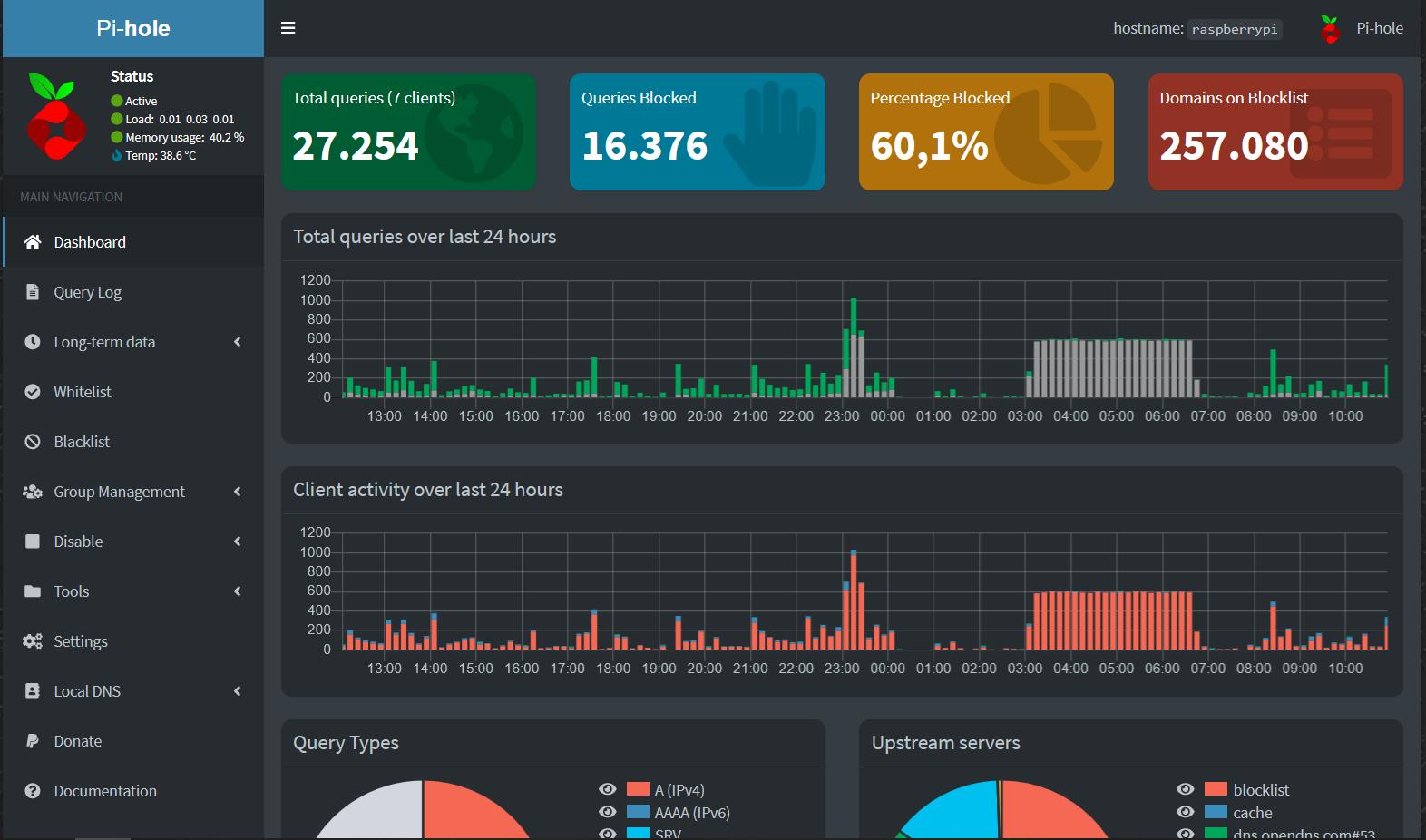The width and height of the screenshot is (1426, 840).
Task: Open the Queries Blocked stat box
Action: (x=697, y=132)
